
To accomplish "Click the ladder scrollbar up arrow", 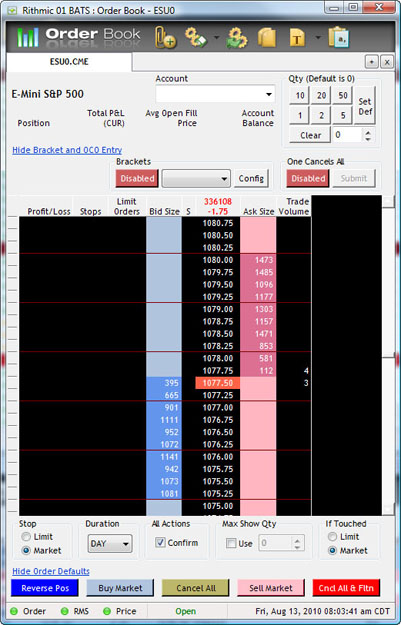I will point(388,201).
